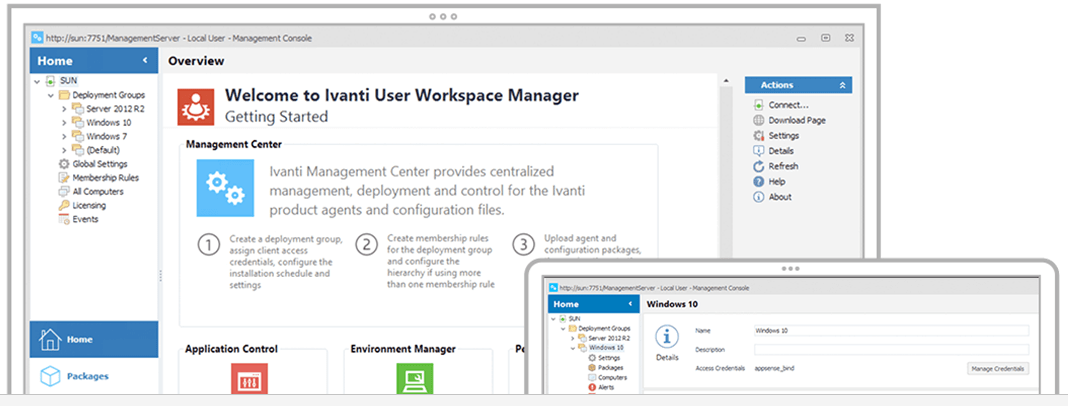1068x406 pixels.
Task: Collapse the Actions panel with its double chevron
Action: click(x=842, y=85)
